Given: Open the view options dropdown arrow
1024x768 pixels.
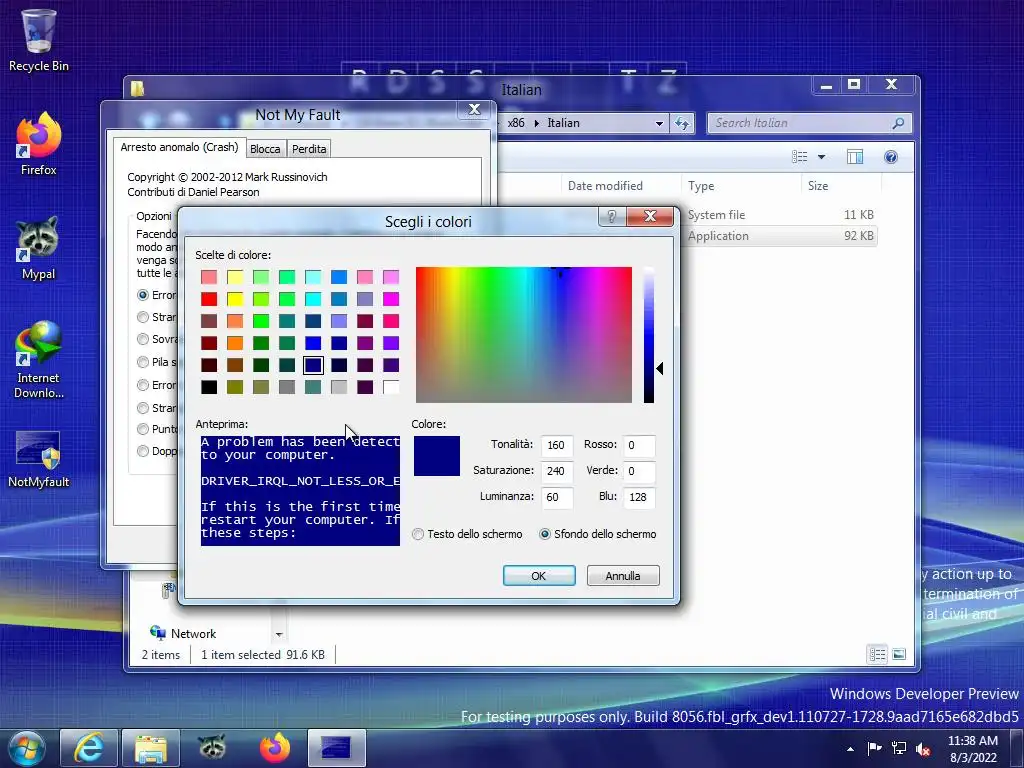Looking at the screenshot, I should pos(822,157).
